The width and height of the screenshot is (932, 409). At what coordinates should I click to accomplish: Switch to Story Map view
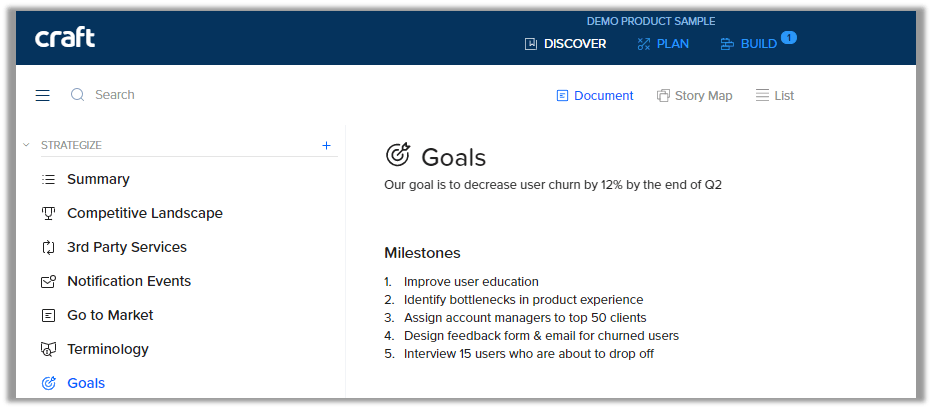[694, 96]
